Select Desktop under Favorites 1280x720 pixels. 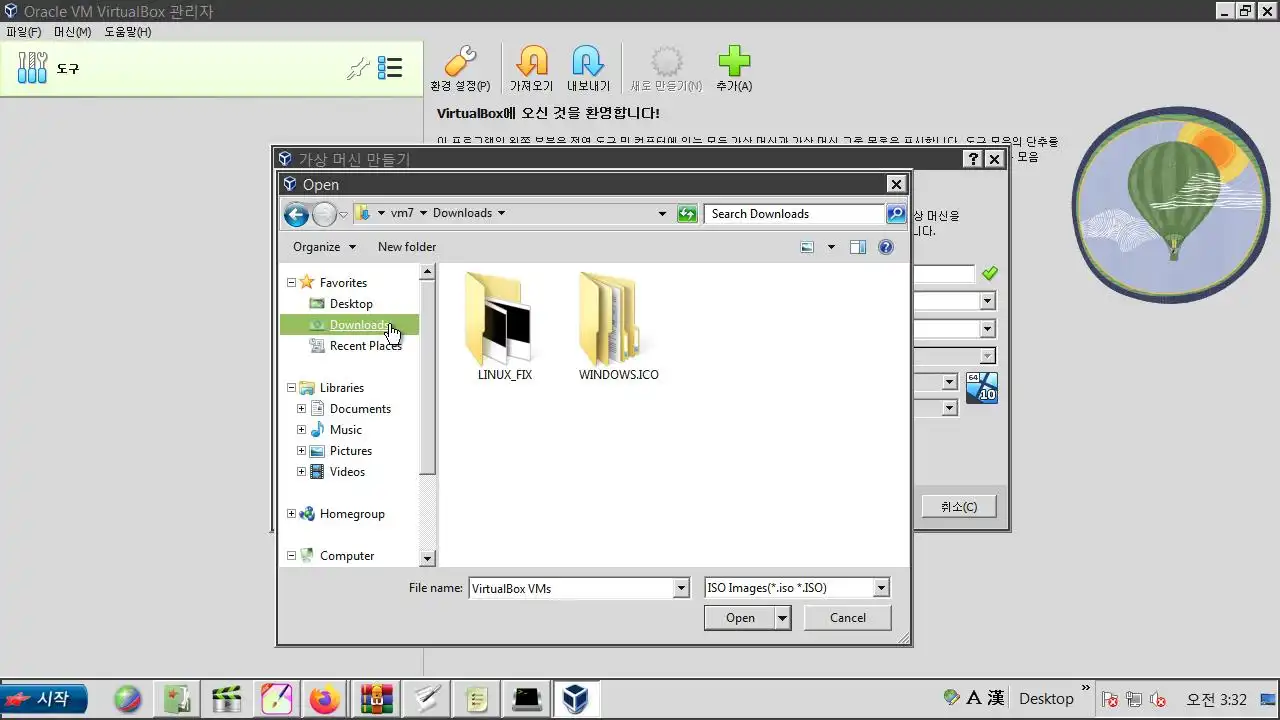point(351,304)
